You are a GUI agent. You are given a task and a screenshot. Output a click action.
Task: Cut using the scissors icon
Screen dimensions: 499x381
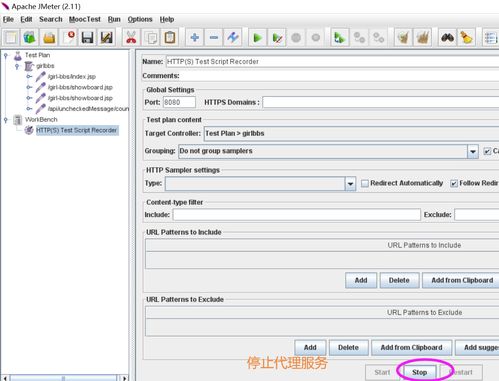point(131,37)
